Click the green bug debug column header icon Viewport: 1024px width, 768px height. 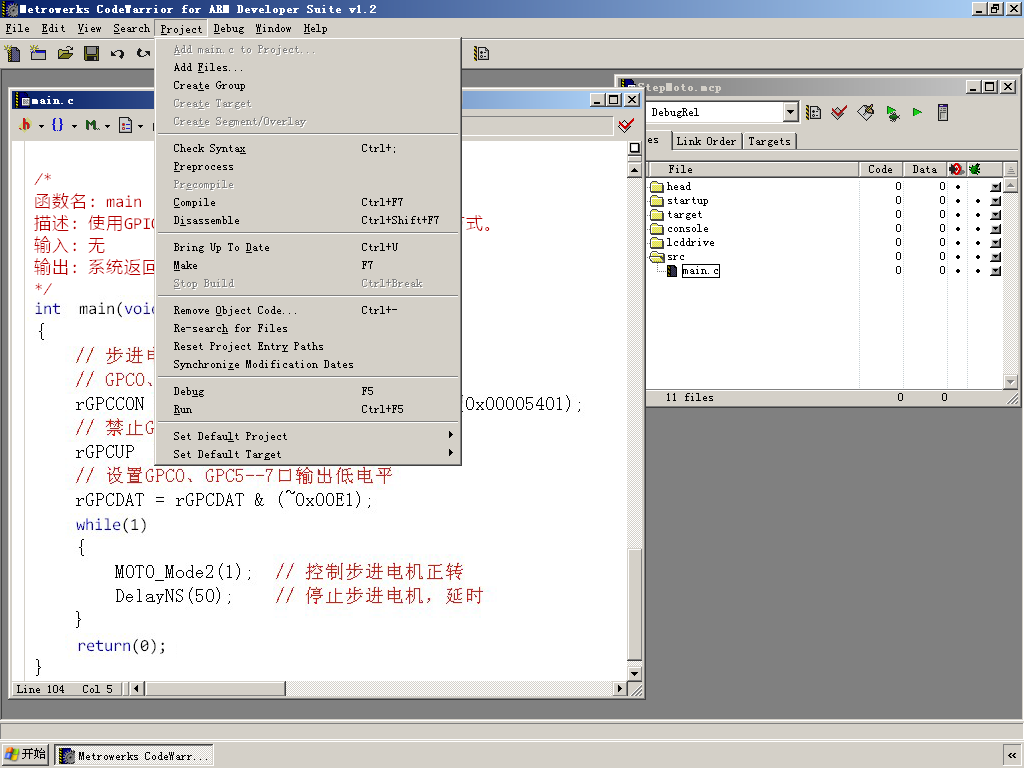pos(974,169)
